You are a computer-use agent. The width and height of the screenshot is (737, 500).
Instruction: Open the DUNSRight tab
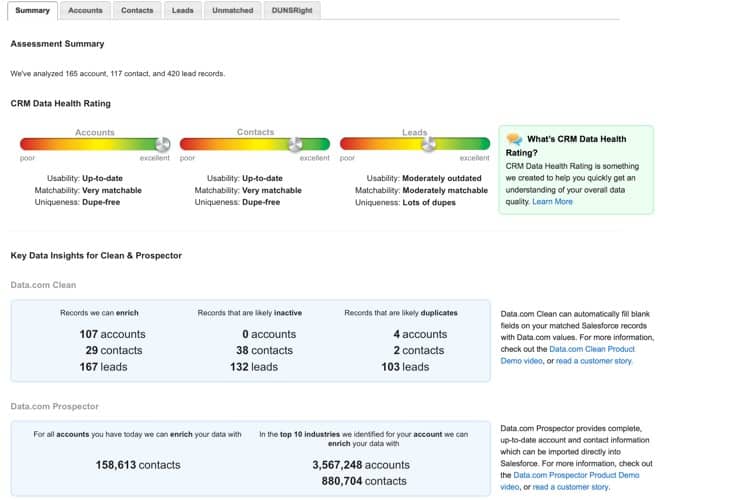point(292,10)
